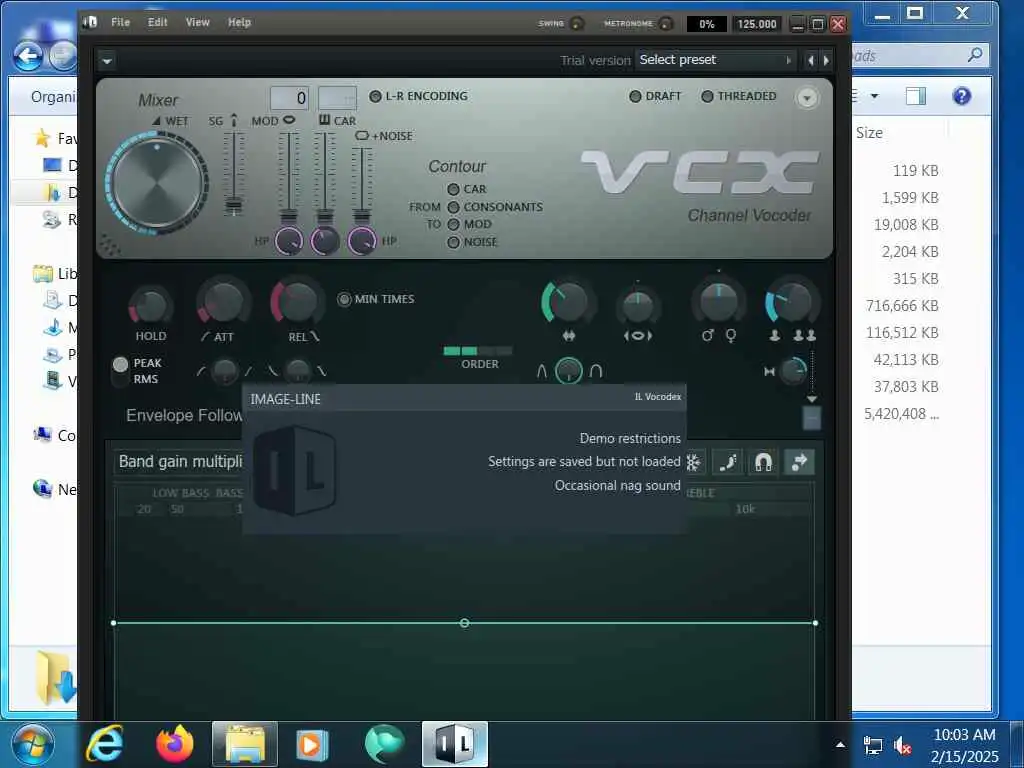The image size is (1024, 768).
Task: Open the Select preset dropdown
Action: tap(716, 60)
